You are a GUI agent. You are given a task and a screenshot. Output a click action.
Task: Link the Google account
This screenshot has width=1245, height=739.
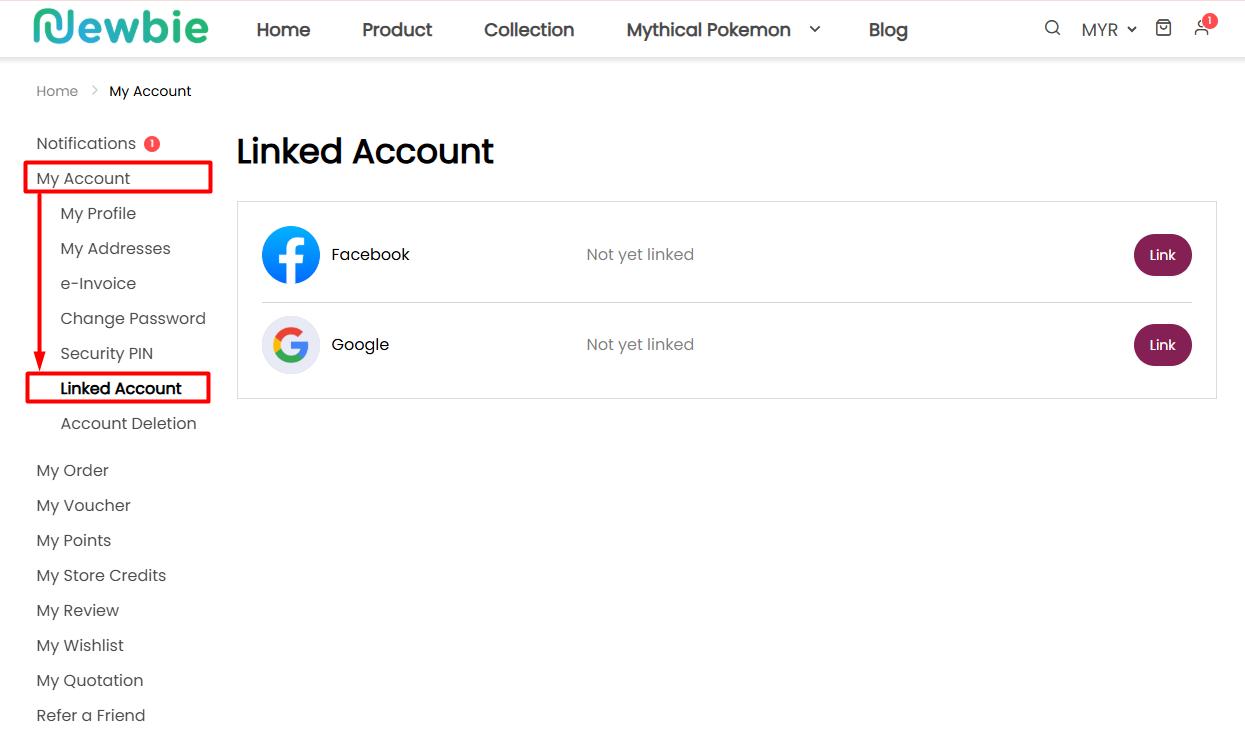coord(1163,345)
